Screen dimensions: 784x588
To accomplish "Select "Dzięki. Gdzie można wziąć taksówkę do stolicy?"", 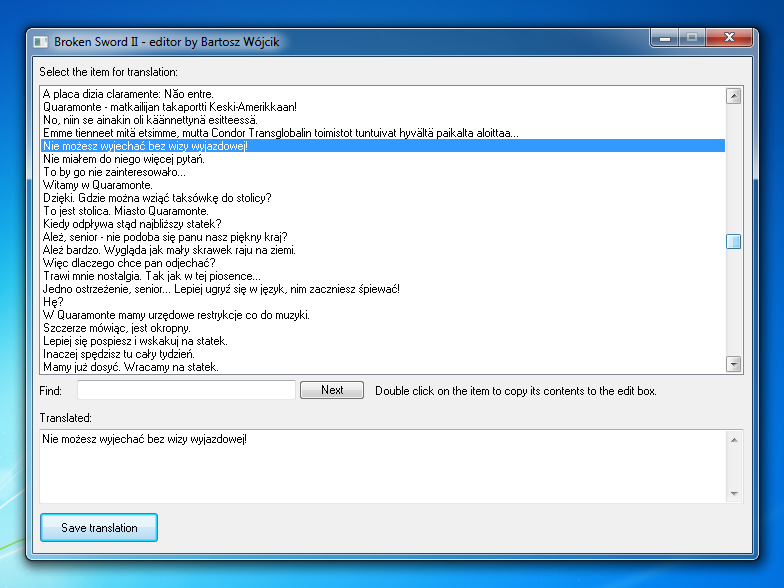I will pyautogui.click(x=382, y=198).
